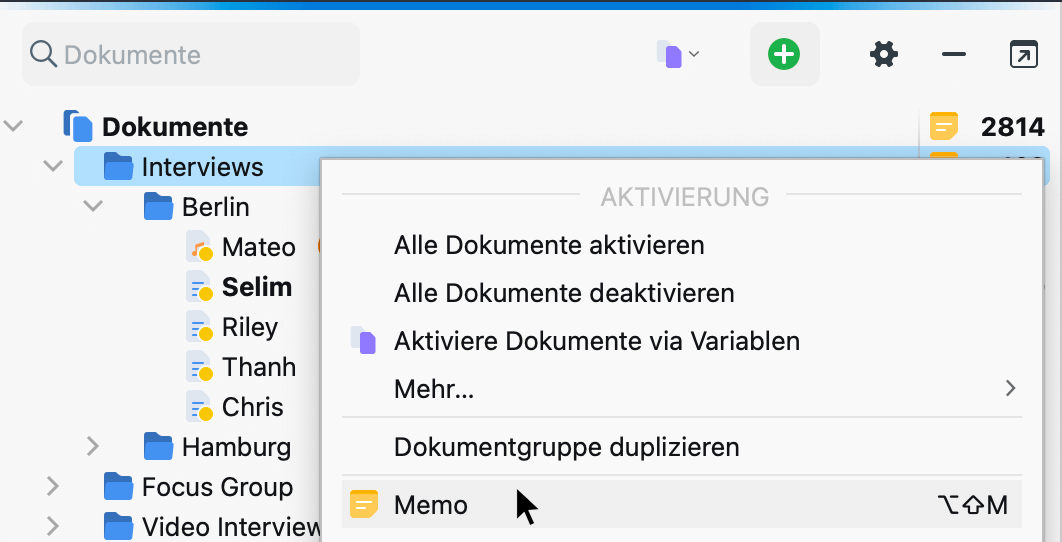
Task: Select the Riley document
Action: pos(250,327)
